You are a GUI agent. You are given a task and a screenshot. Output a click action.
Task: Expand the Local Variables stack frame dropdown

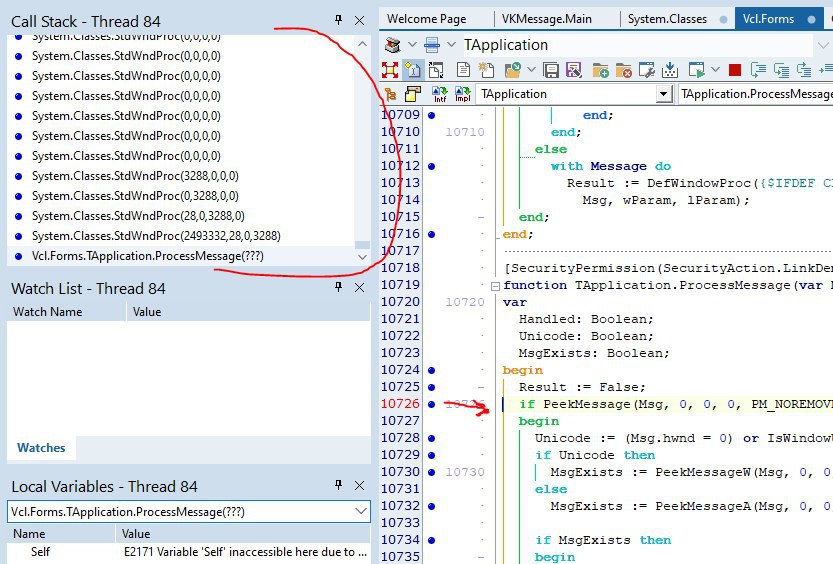point(360,511)
